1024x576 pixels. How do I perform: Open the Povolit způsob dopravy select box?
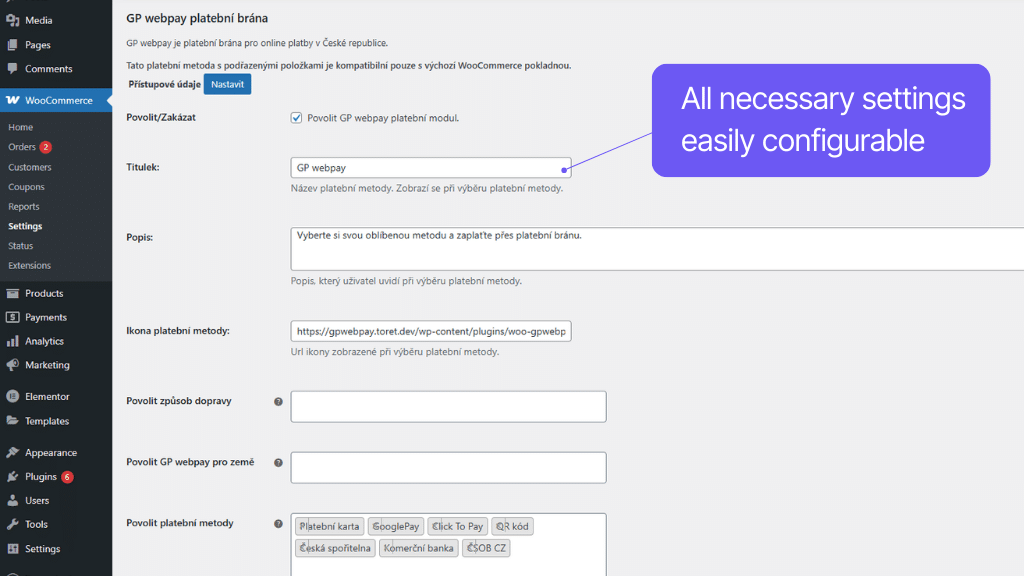coord(448,406)
